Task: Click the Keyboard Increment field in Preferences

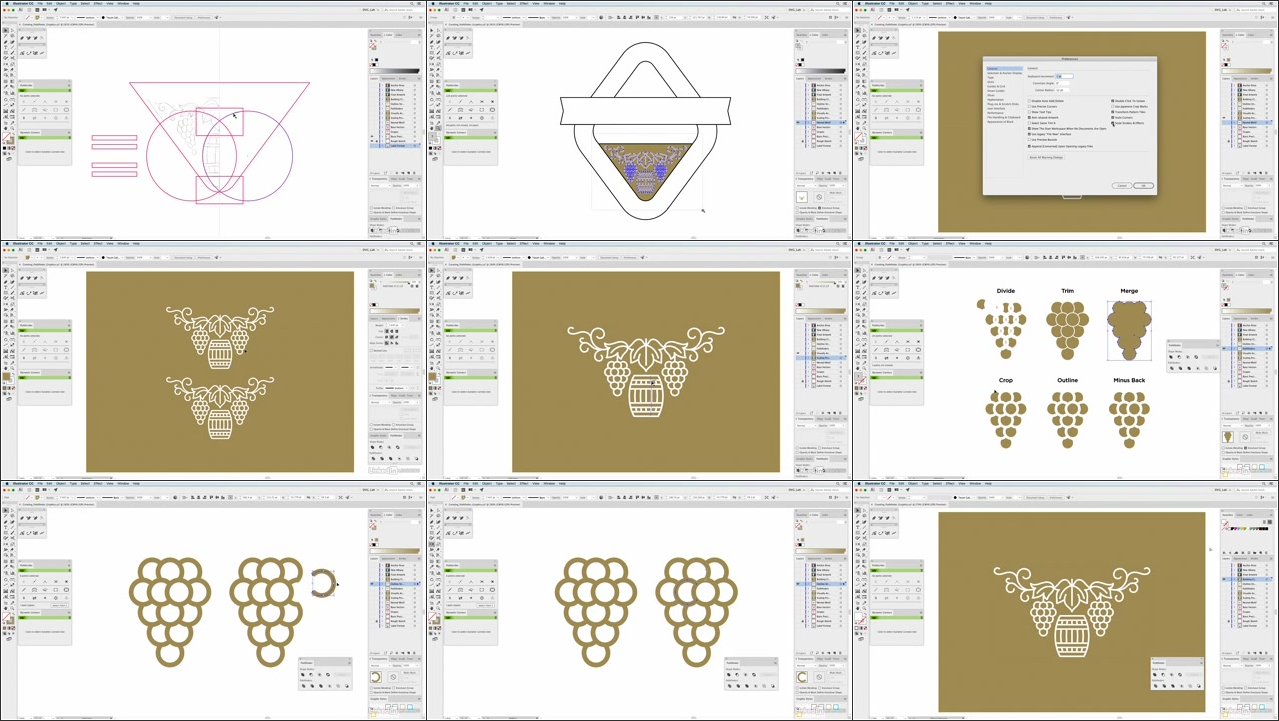Action: (x=1065, y=76)
